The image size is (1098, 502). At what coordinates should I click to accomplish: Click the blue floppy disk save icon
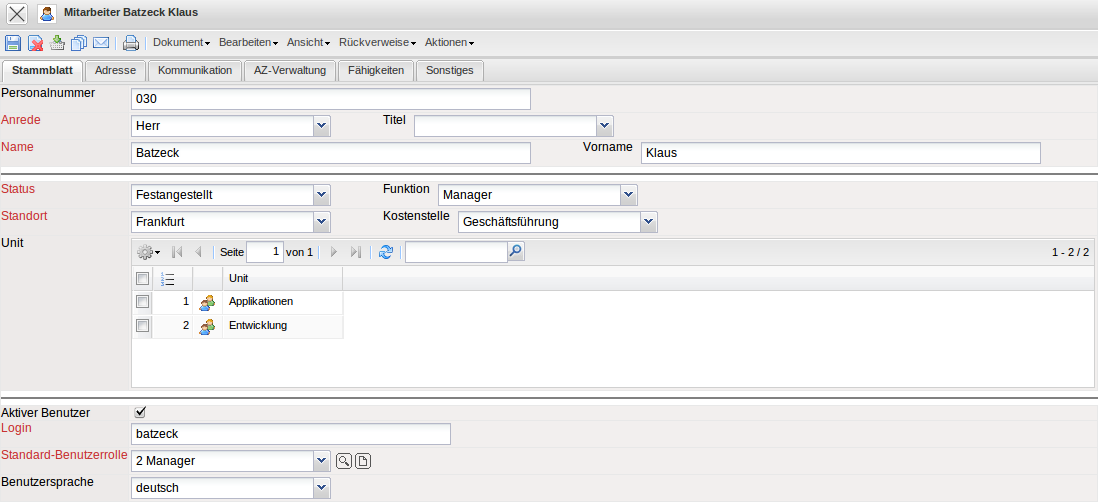point(13,43)
